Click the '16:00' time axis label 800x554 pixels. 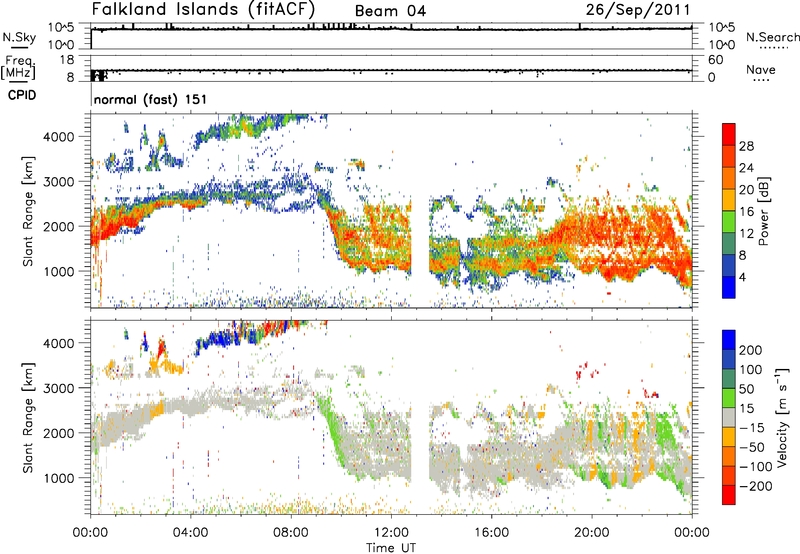coord(491,533)
